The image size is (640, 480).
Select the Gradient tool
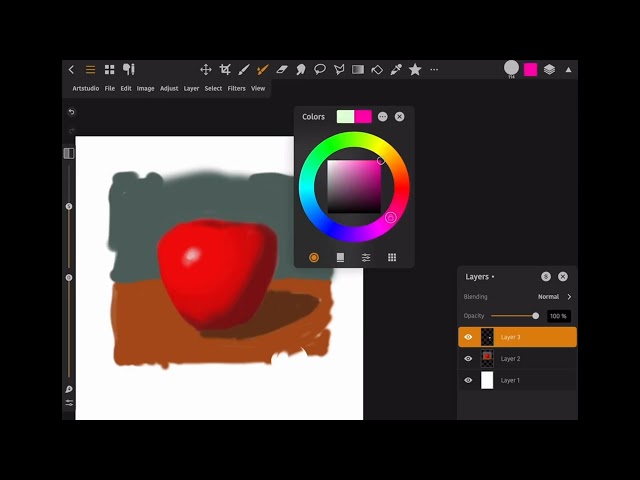click(x=358, y=69)
